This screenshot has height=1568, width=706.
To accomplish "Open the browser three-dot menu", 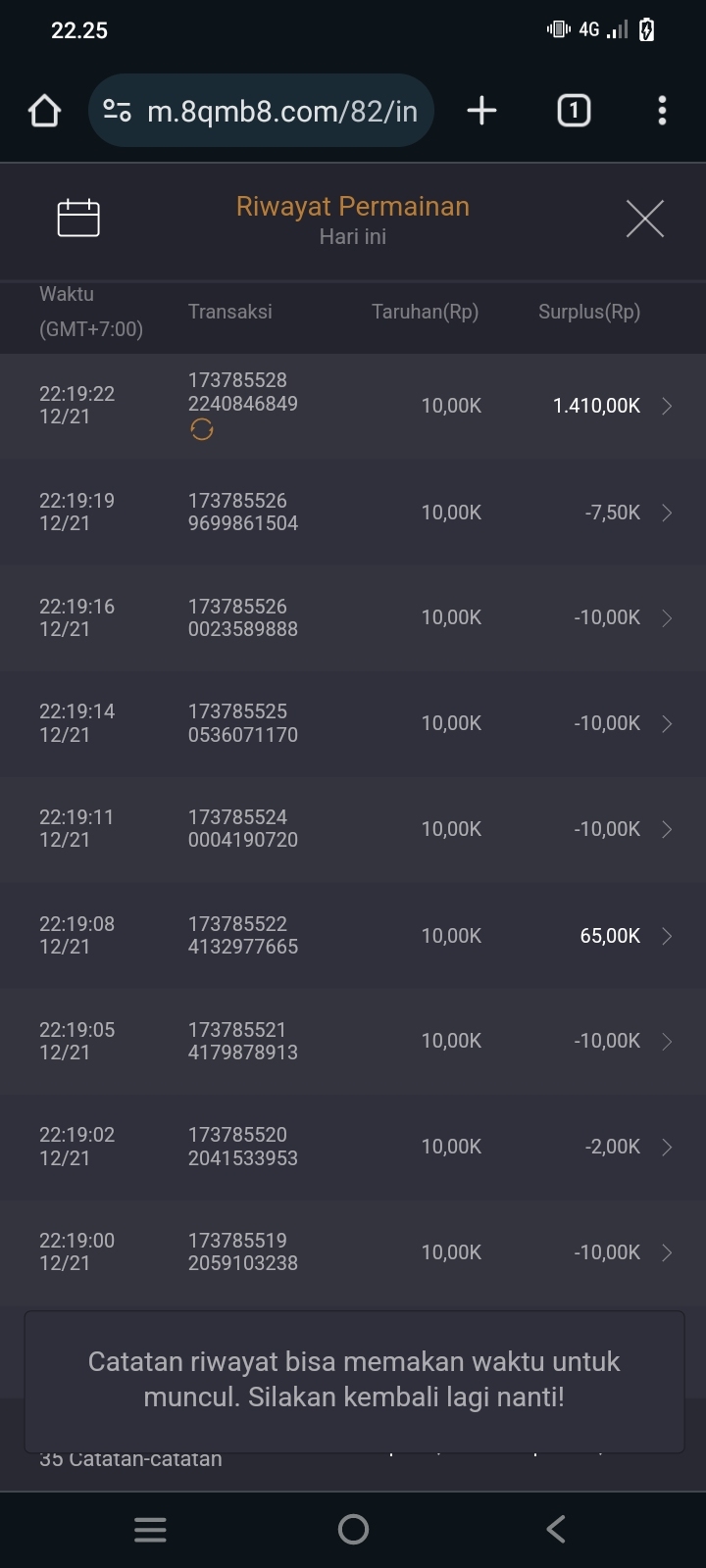I will (662, 111).
